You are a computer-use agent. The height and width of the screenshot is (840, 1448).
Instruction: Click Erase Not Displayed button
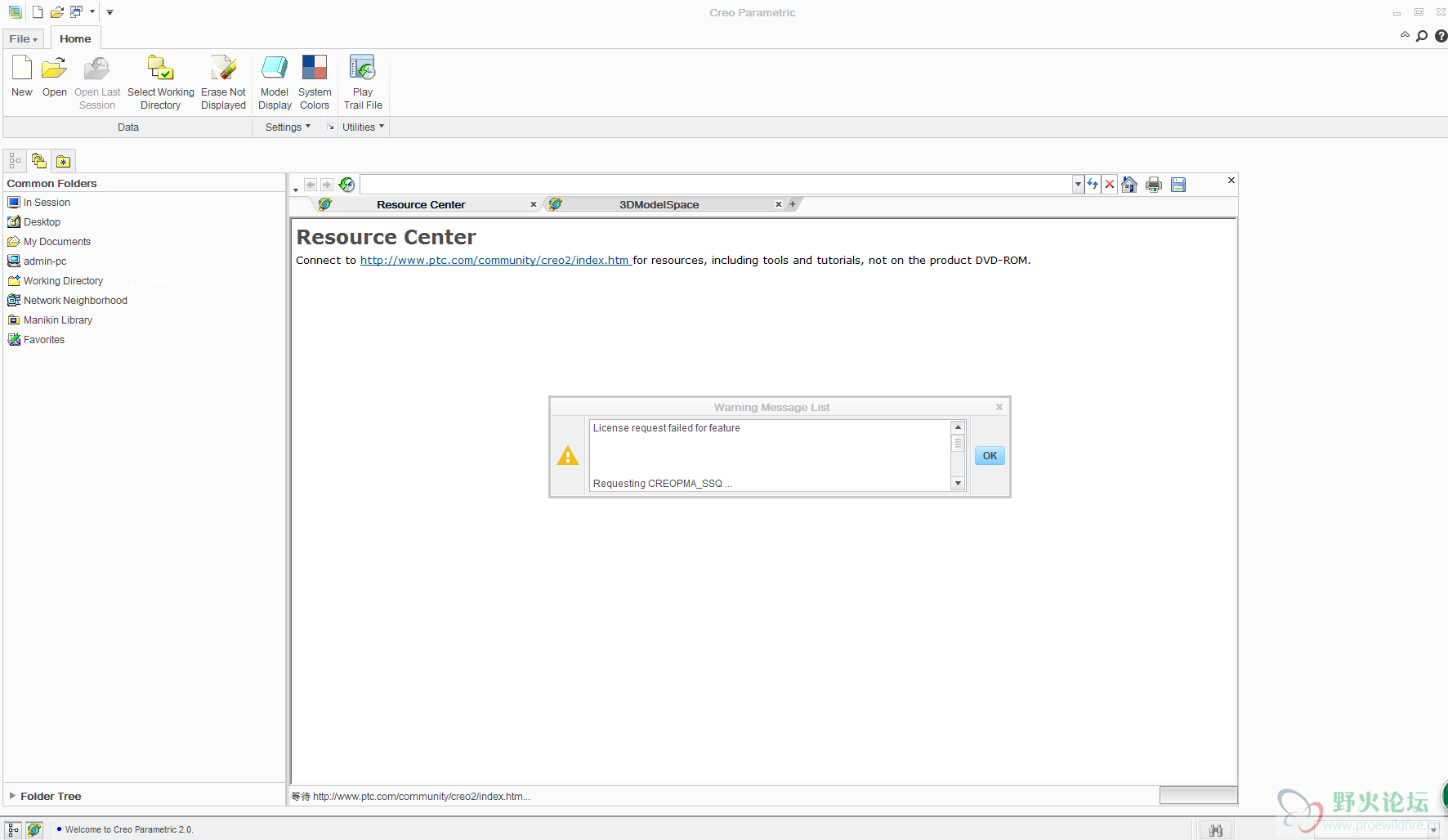pos(223,83)
